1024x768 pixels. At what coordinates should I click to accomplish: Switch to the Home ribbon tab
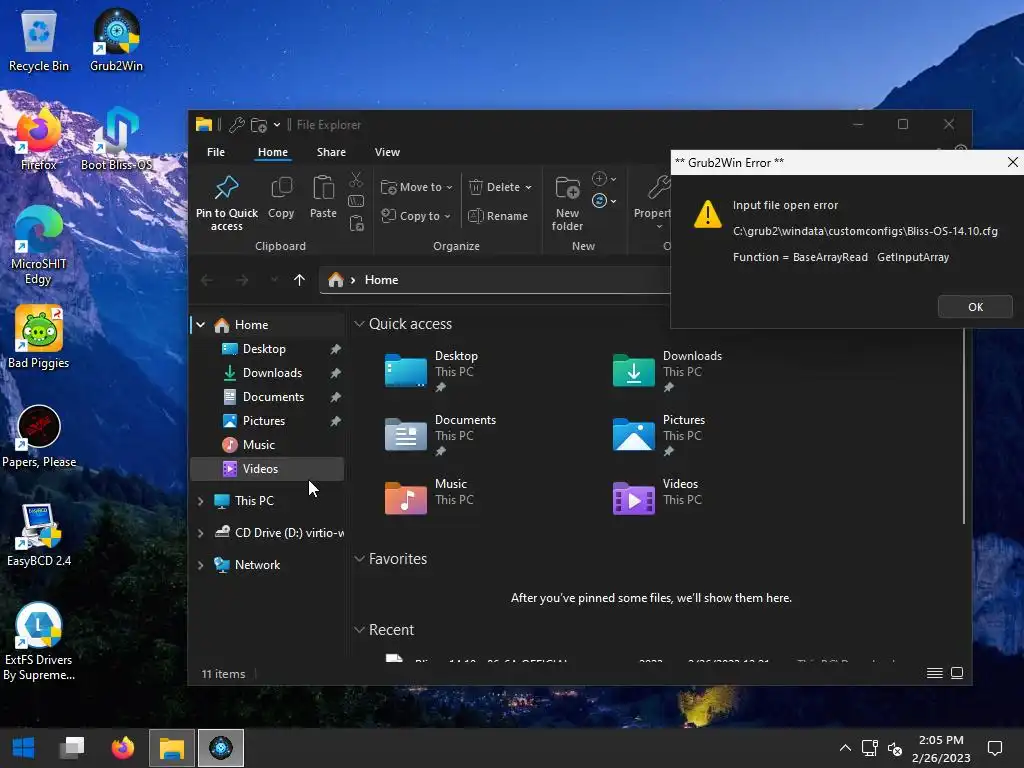click(x=272, y=152)
